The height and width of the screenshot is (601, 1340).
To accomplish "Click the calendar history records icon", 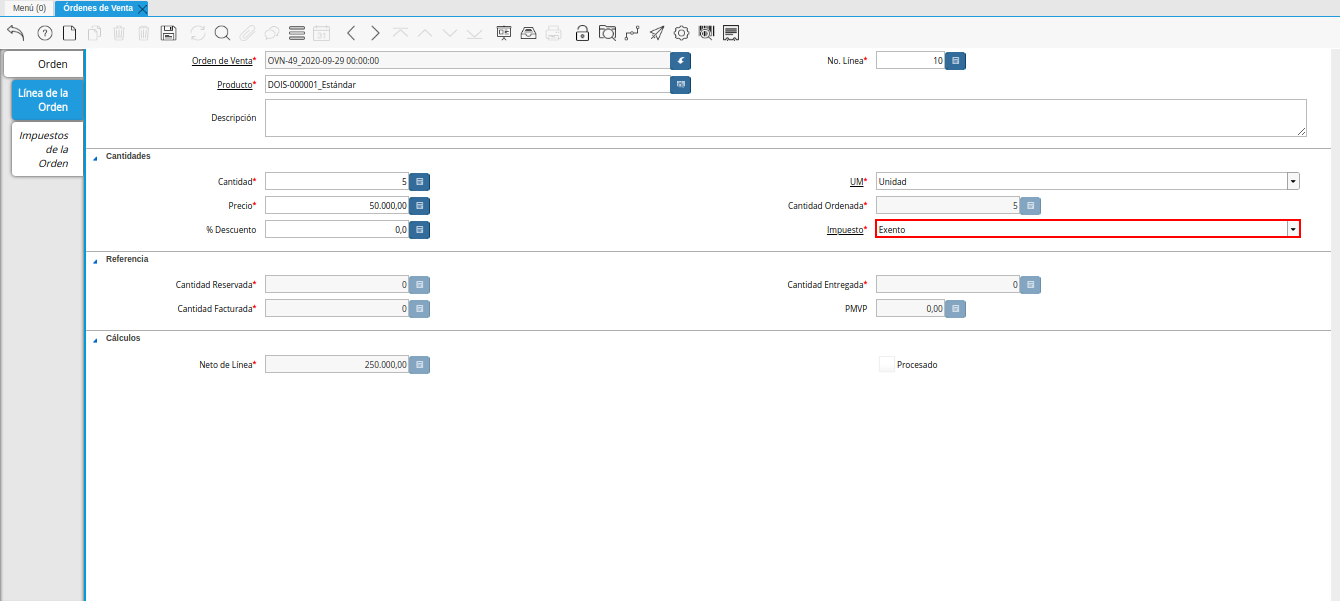I will point(321,33).
